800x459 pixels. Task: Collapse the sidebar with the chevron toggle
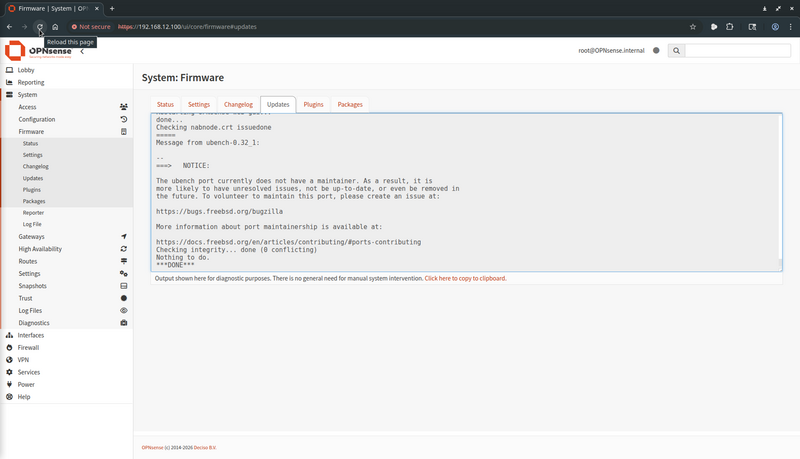[x=82, y=51]
